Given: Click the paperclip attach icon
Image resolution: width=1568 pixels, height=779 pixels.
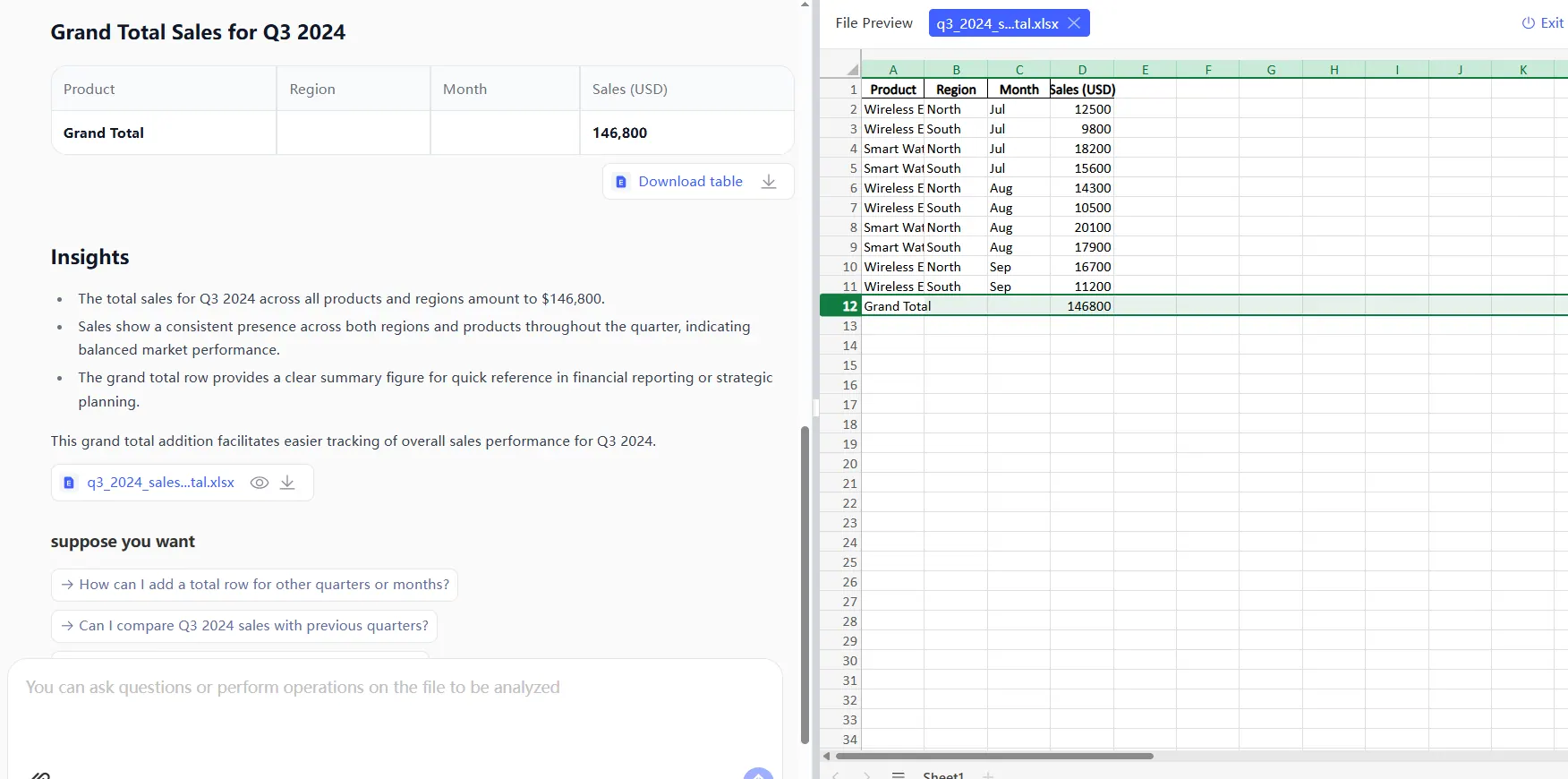Looking at the screenshot, I should pyautogui.click(x=40, y=775).
